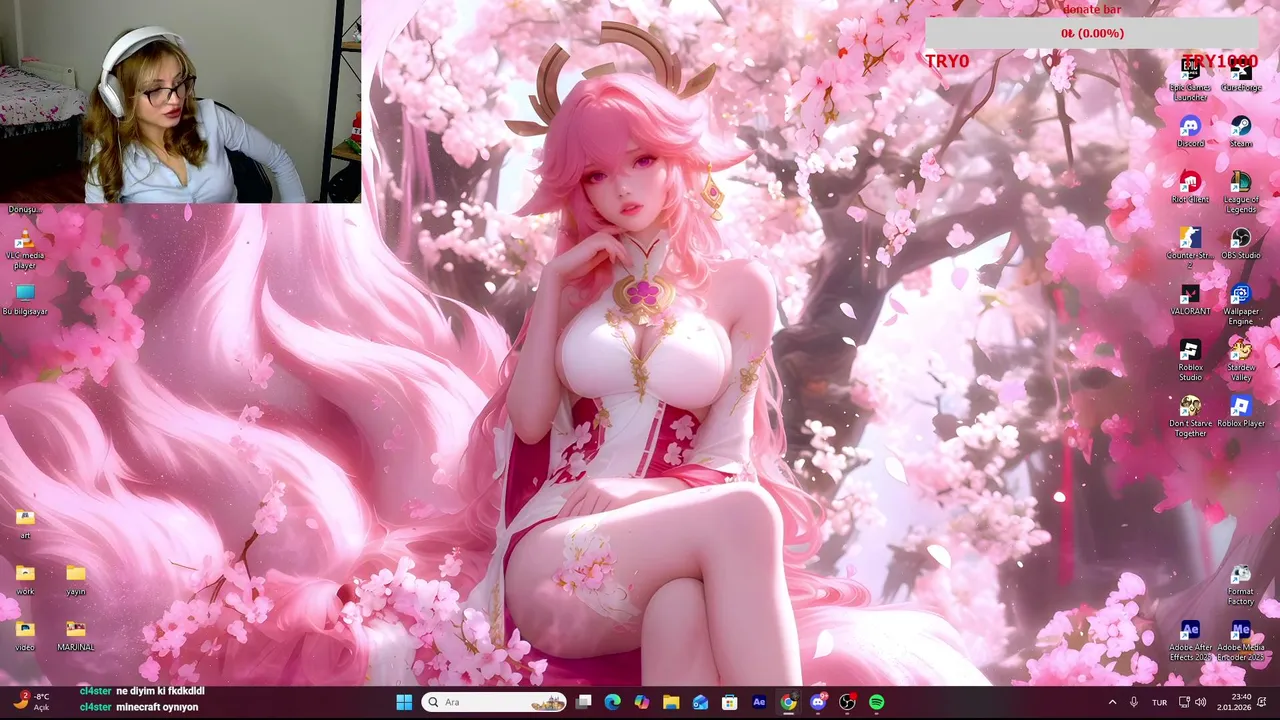Open After Effects from the taskbar
Viewport: 1280px width, 720px height.
(x=759, y=702)
